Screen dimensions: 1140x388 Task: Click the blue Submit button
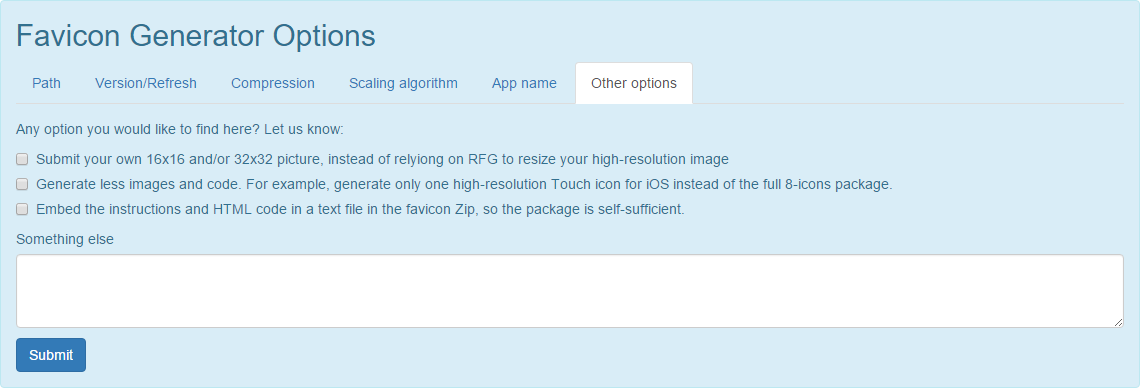coord(51,355)
